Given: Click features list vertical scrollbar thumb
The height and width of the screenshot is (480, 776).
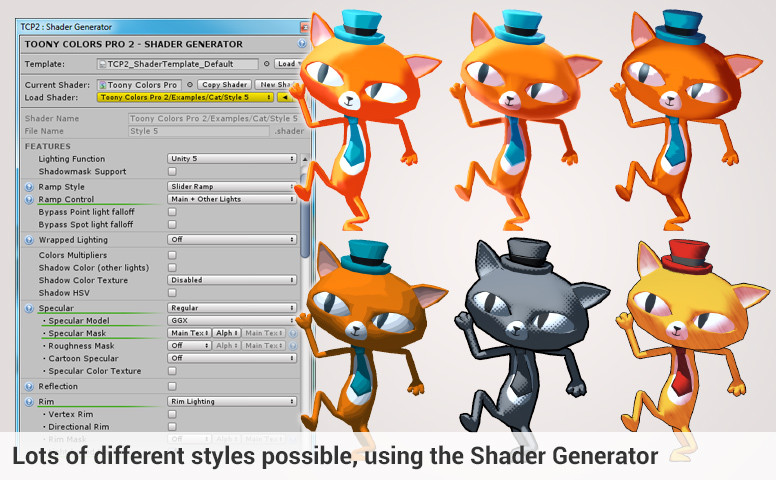Looking at the screenshot, I should (x=305, y=215).
